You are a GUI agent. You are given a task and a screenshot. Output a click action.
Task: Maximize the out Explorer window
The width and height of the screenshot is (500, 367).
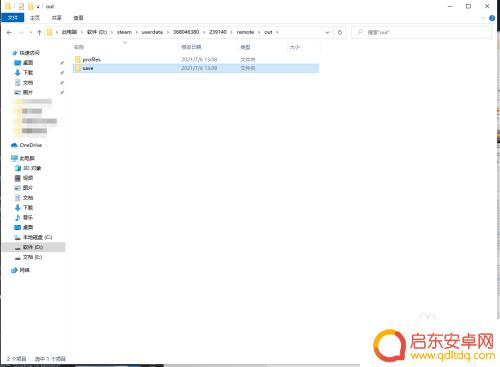tap(468, 6)
